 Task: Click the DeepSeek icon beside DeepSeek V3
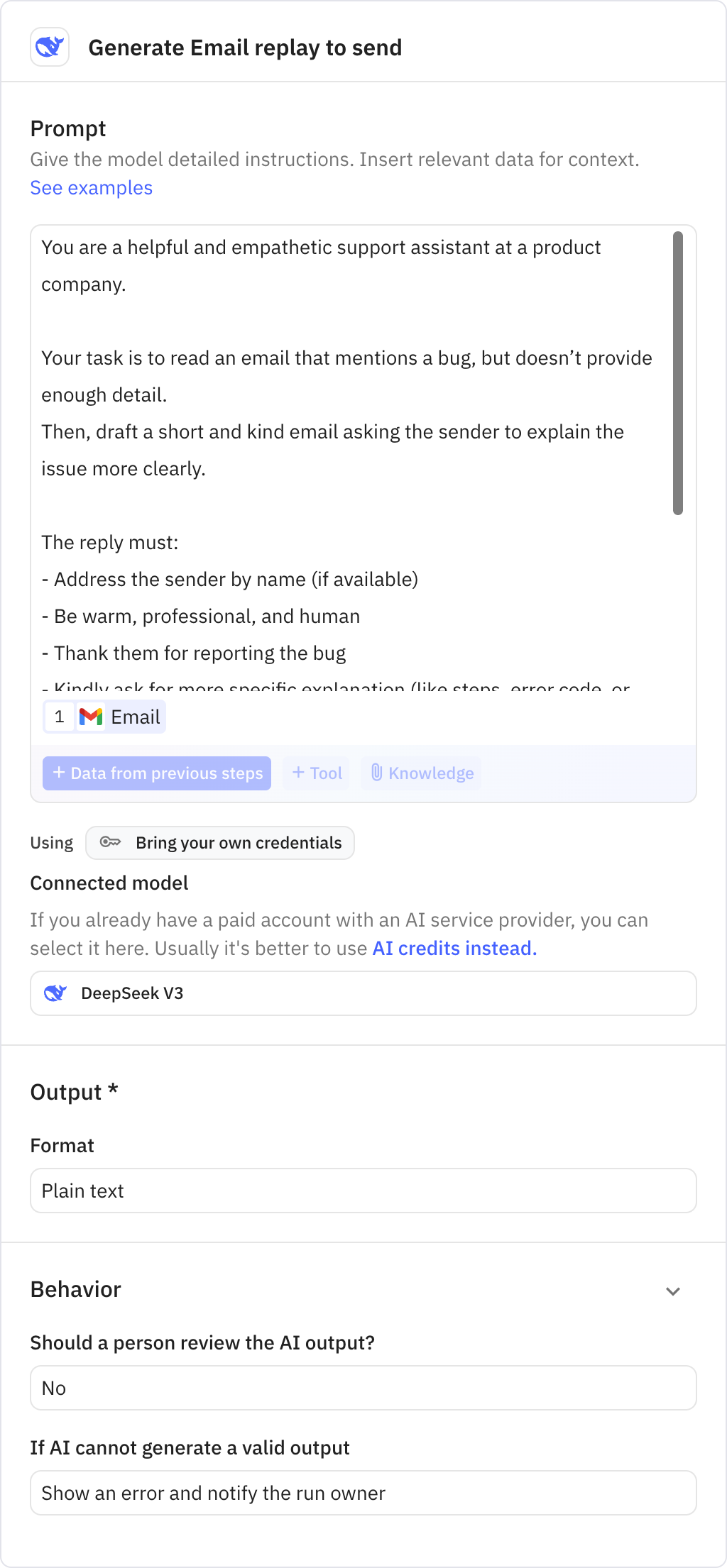pos(57,993)
